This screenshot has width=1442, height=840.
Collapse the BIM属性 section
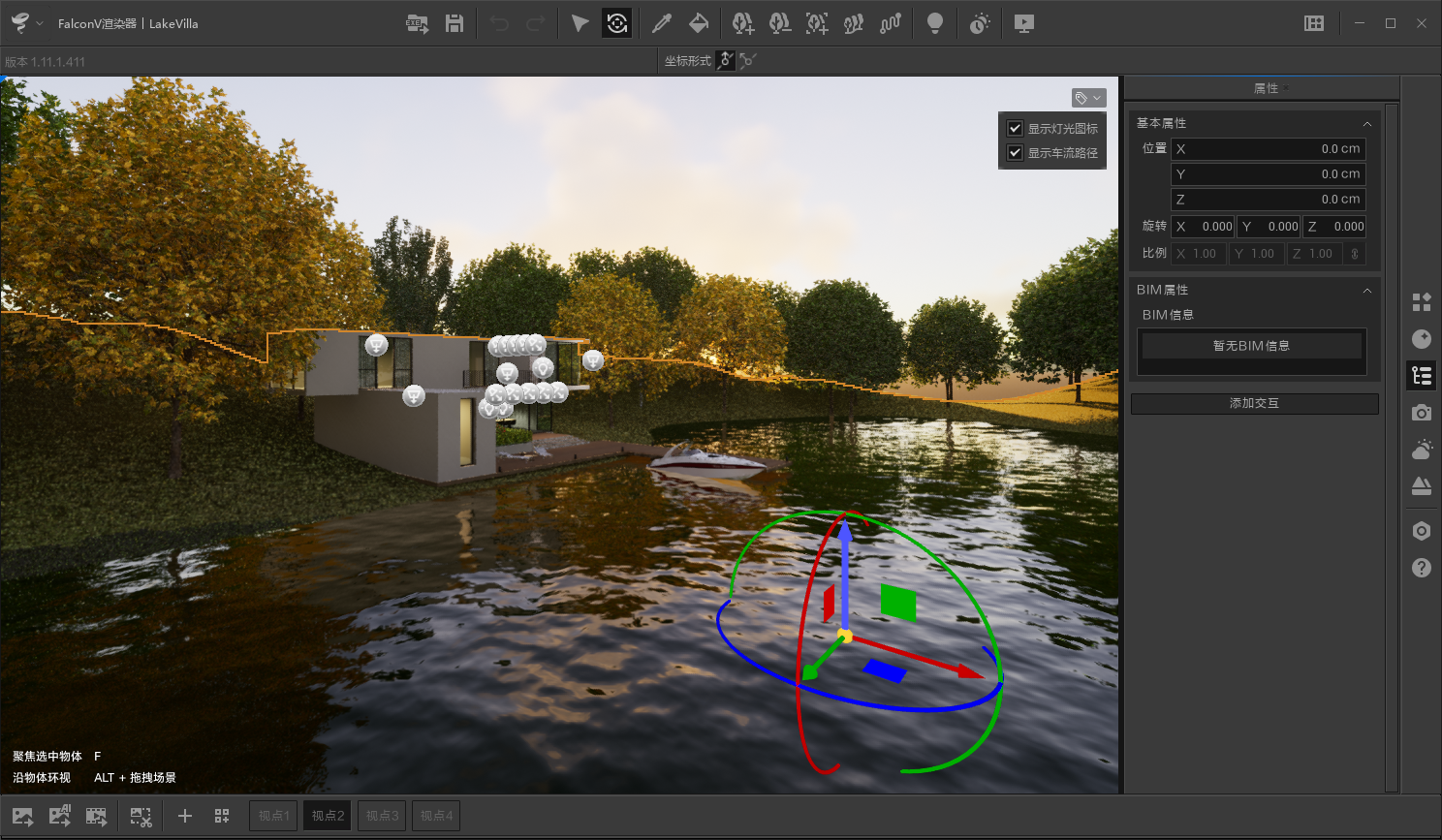[x=1366, y=291]
